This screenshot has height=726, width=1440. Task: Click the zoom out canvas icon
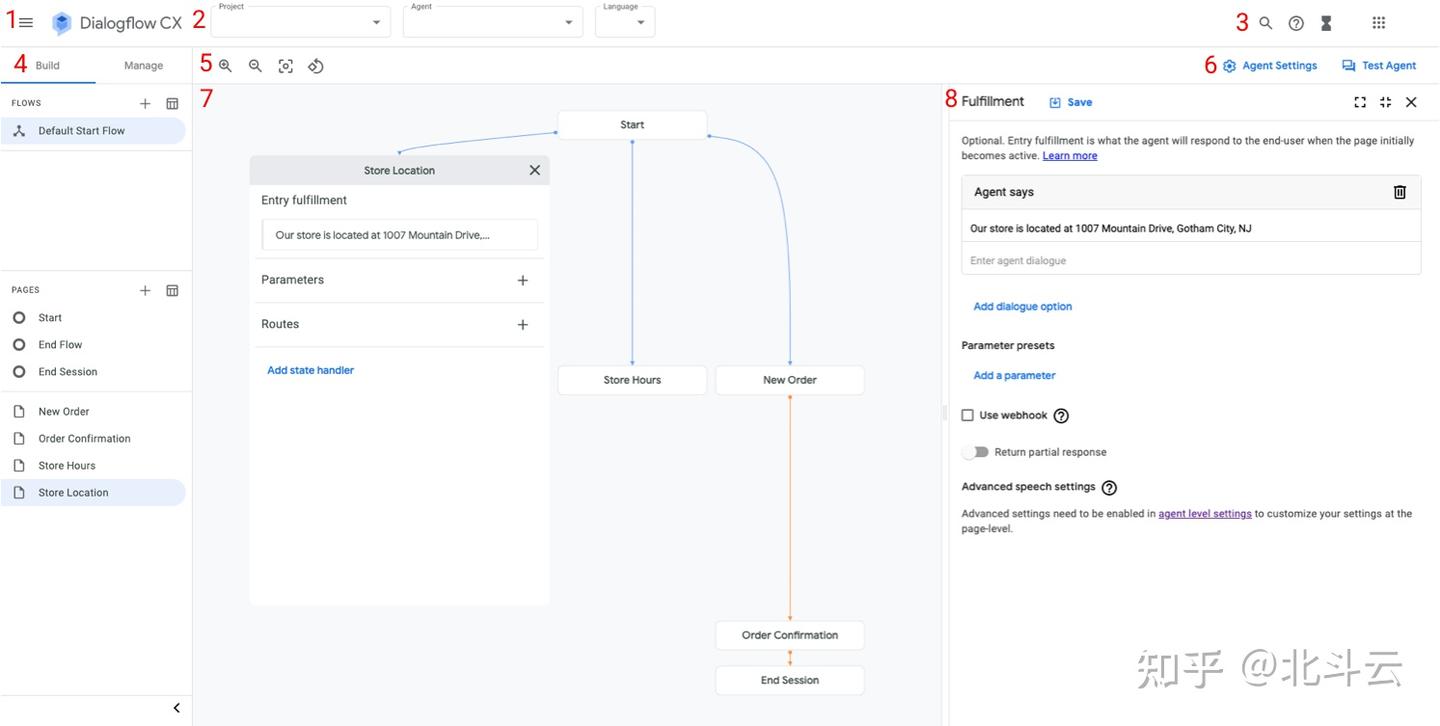(255, 66)
